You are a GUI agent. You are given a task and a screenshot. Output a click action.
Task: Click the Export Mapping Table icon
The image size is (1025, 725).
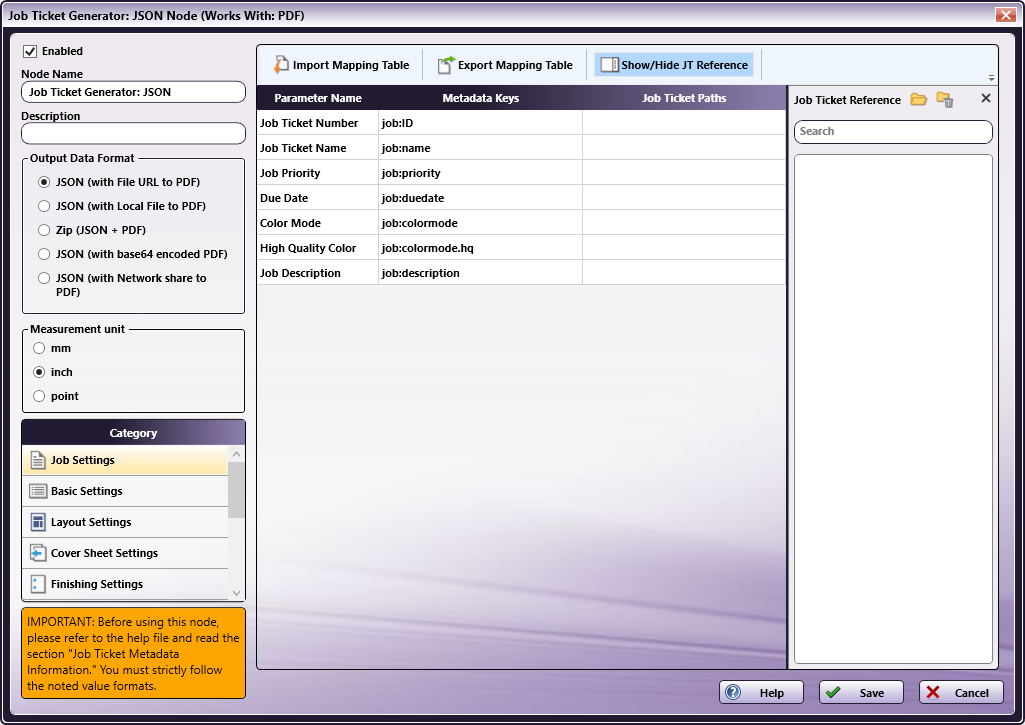pyautogui.click(x=446, y=65)
